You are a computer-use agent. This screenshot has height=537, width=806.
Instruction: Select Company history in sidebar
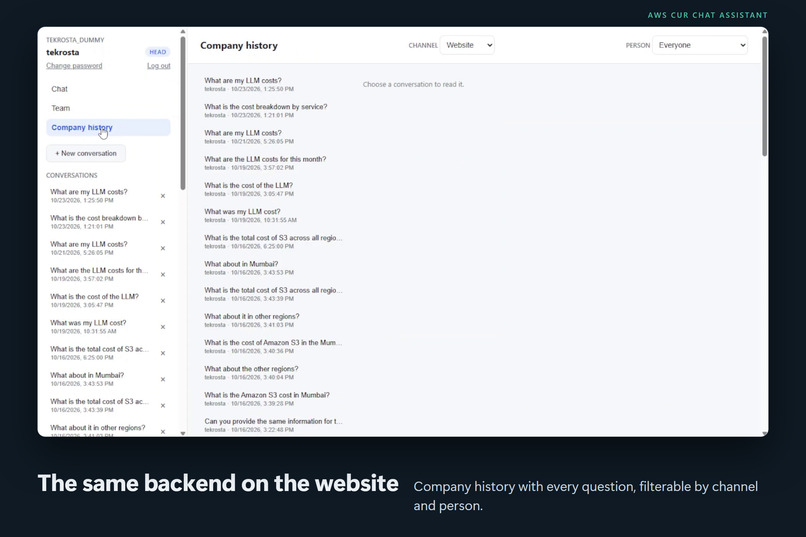click(108, 127)
